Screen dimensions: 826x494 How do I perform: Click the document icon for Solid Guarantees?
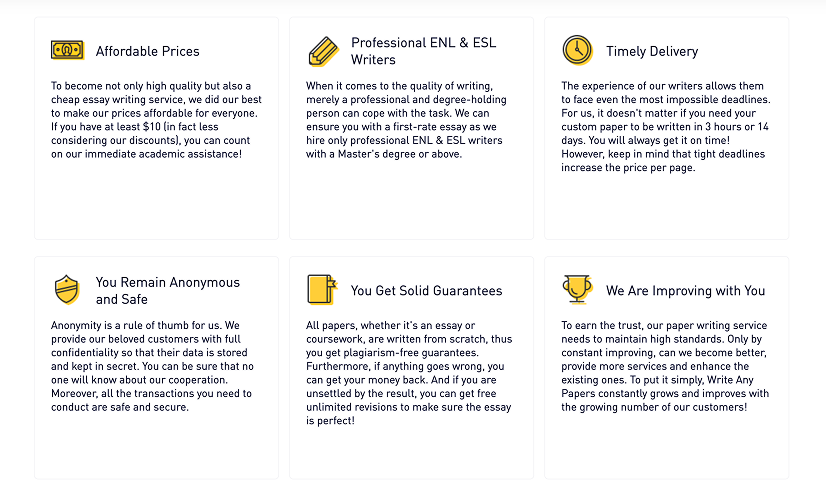pyautogui.click(x=322, y=290)
